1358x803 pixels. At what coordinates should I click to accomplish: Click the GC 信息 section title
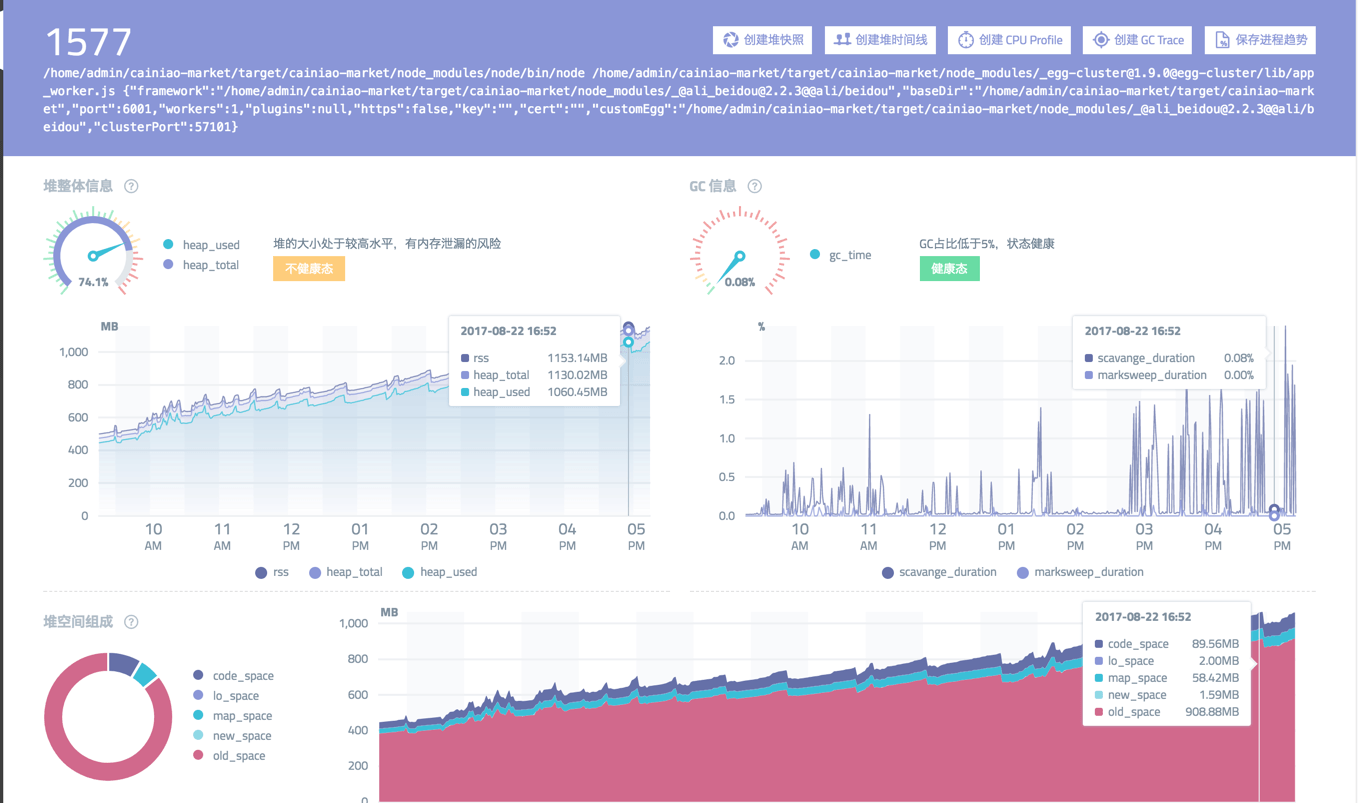713,186
